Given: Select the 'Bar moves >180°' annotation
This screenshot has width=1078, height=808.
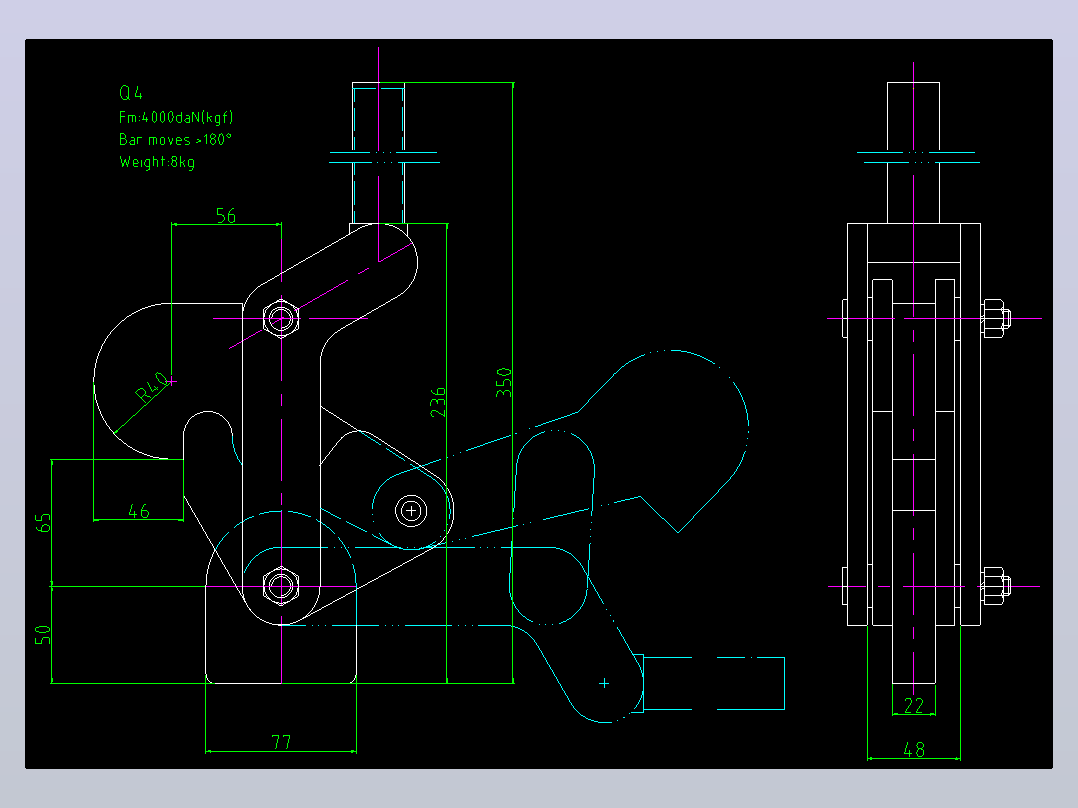Looking at the screenshot, I should (175, 140).
